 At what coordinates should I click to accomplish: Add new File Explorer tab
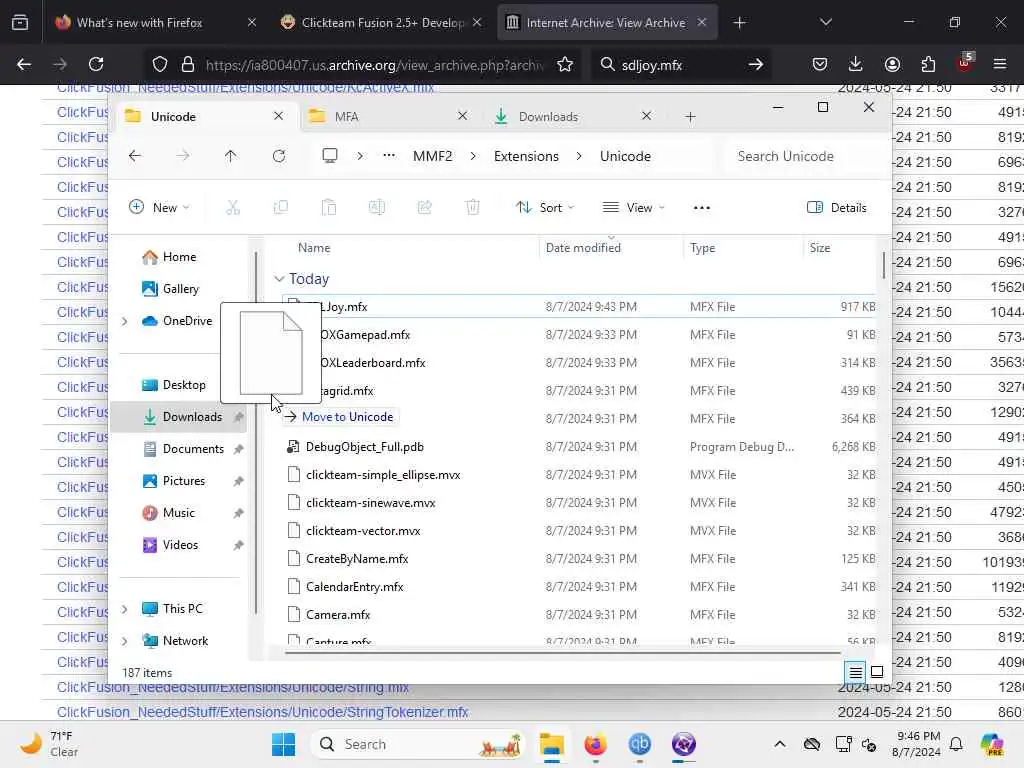pos(690,117)
